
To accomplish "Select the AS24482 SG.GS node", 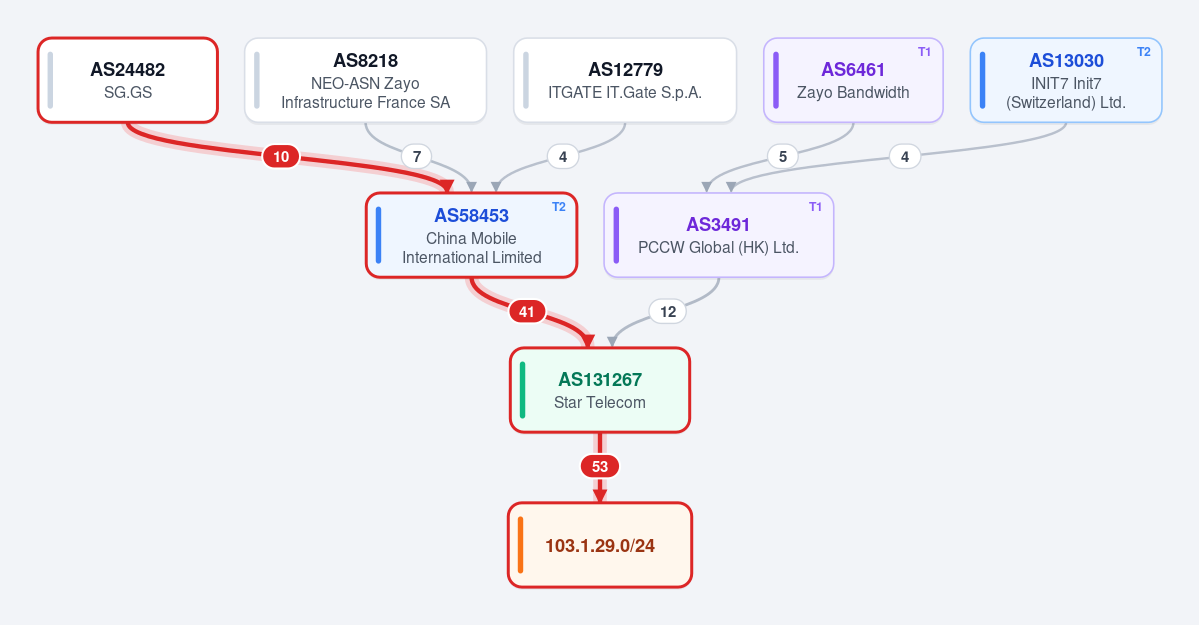I will (x=128, y=80).
